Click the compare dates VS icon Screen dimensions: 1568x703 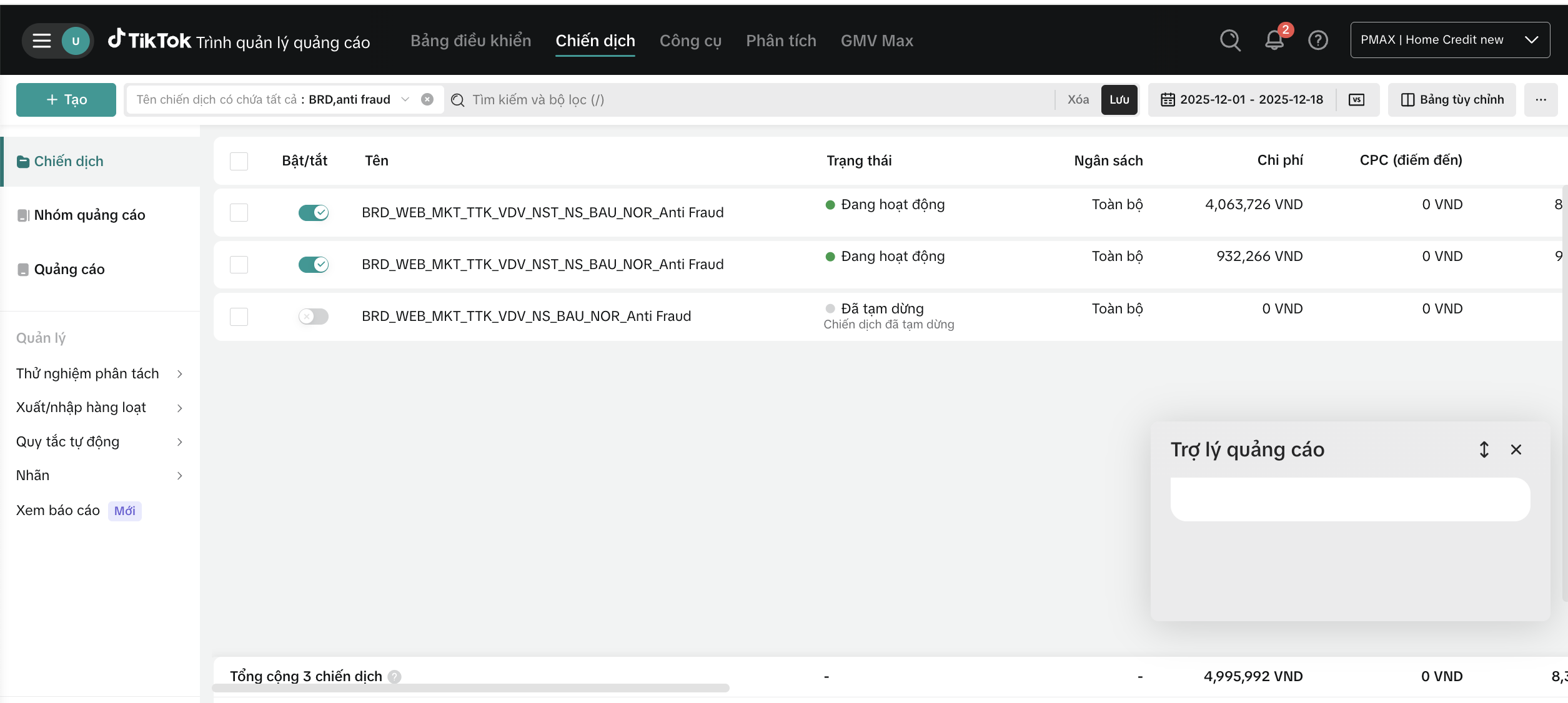pyautogui.click(x=1356, y=100)
